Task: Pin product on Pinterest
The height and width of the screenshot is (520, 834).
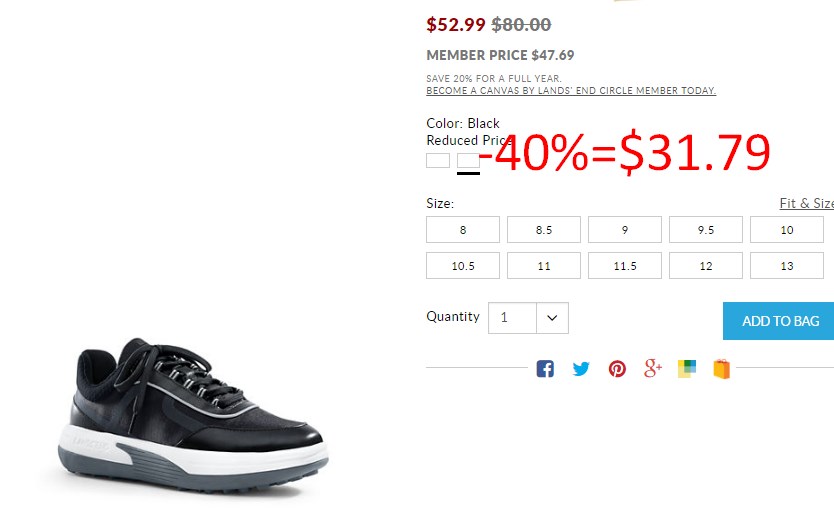Action: click(617, 368)
